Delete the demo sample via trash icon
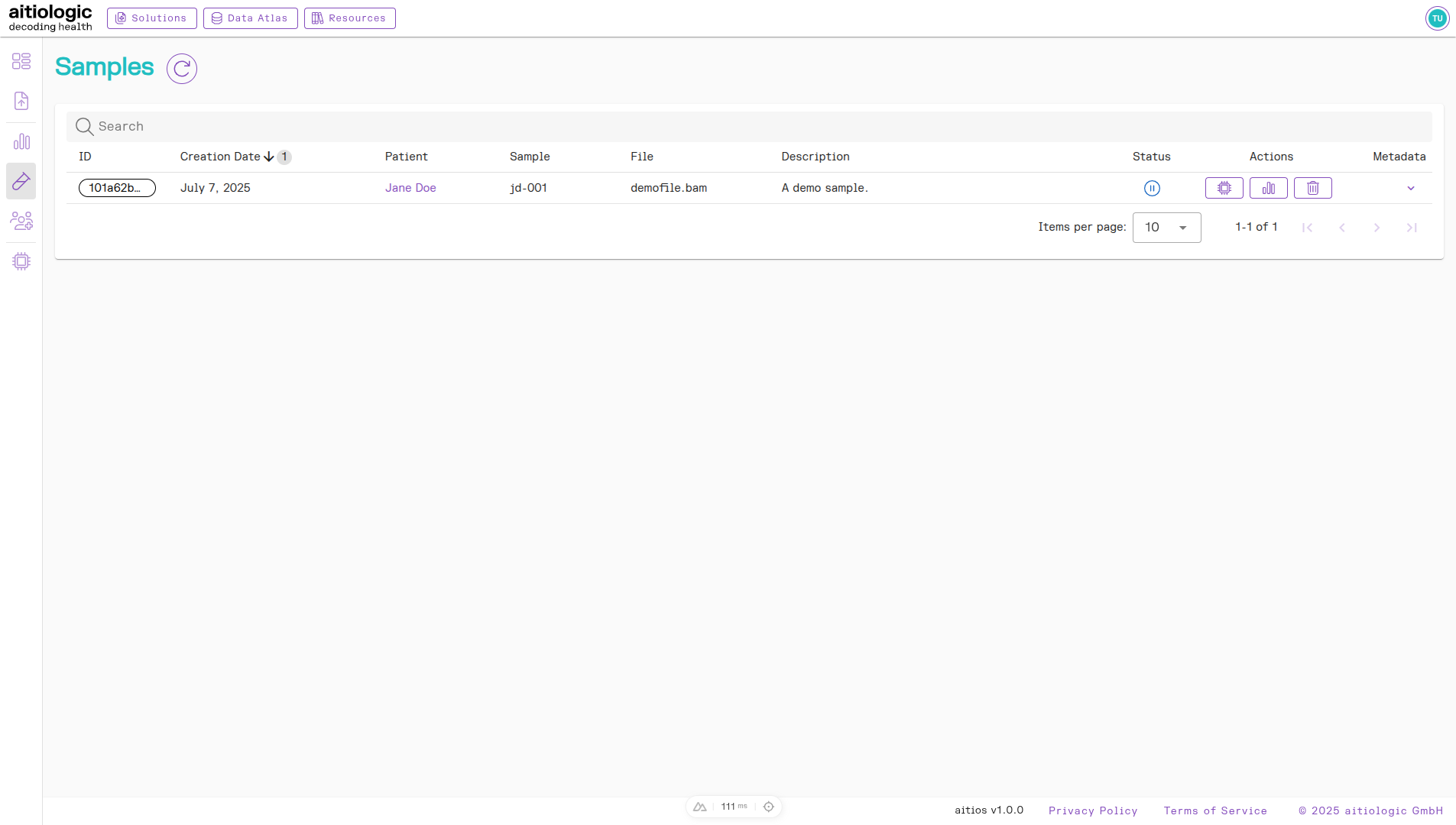This screenshot has width=1456, height=825. [x=1313, y=188]
